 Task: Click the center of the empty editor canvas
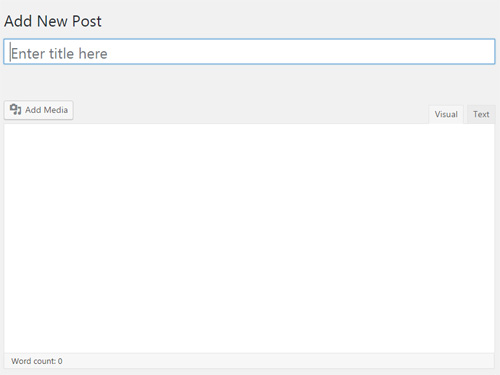pyautogui.click(x=249, y=238)
